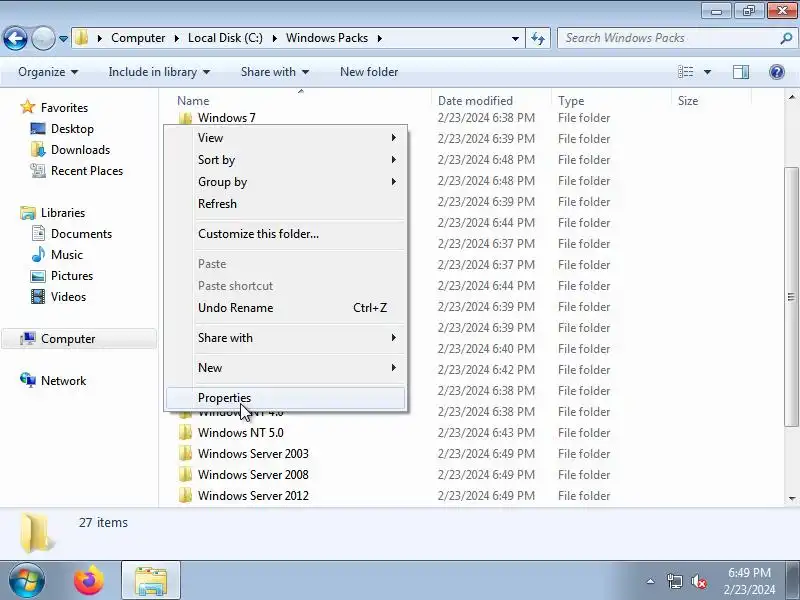Select the Windows NT 5.0 folder

tap(240, 433)
